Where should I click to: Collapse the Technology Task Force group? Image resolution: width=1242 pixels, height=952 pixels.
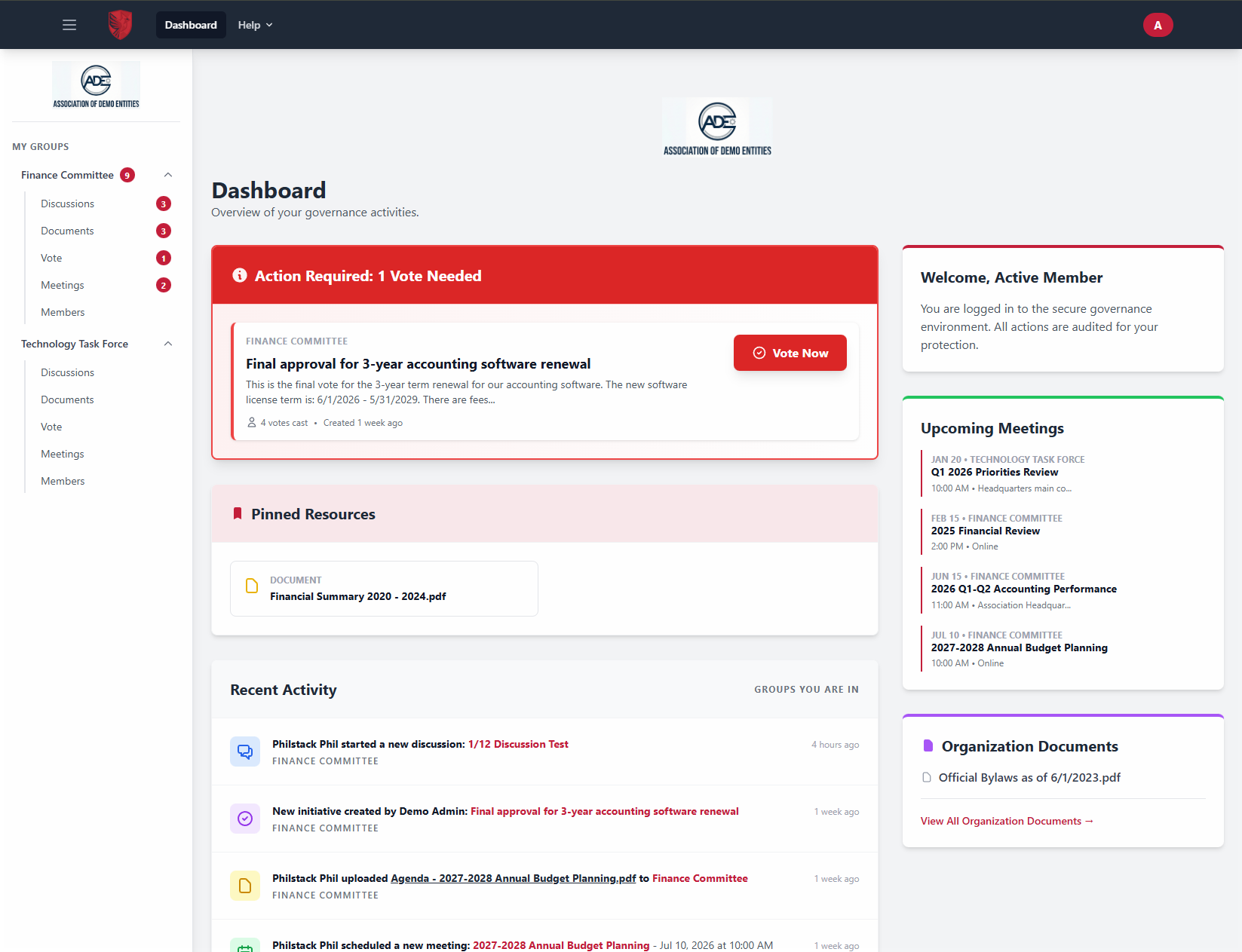tap(168, 344)
